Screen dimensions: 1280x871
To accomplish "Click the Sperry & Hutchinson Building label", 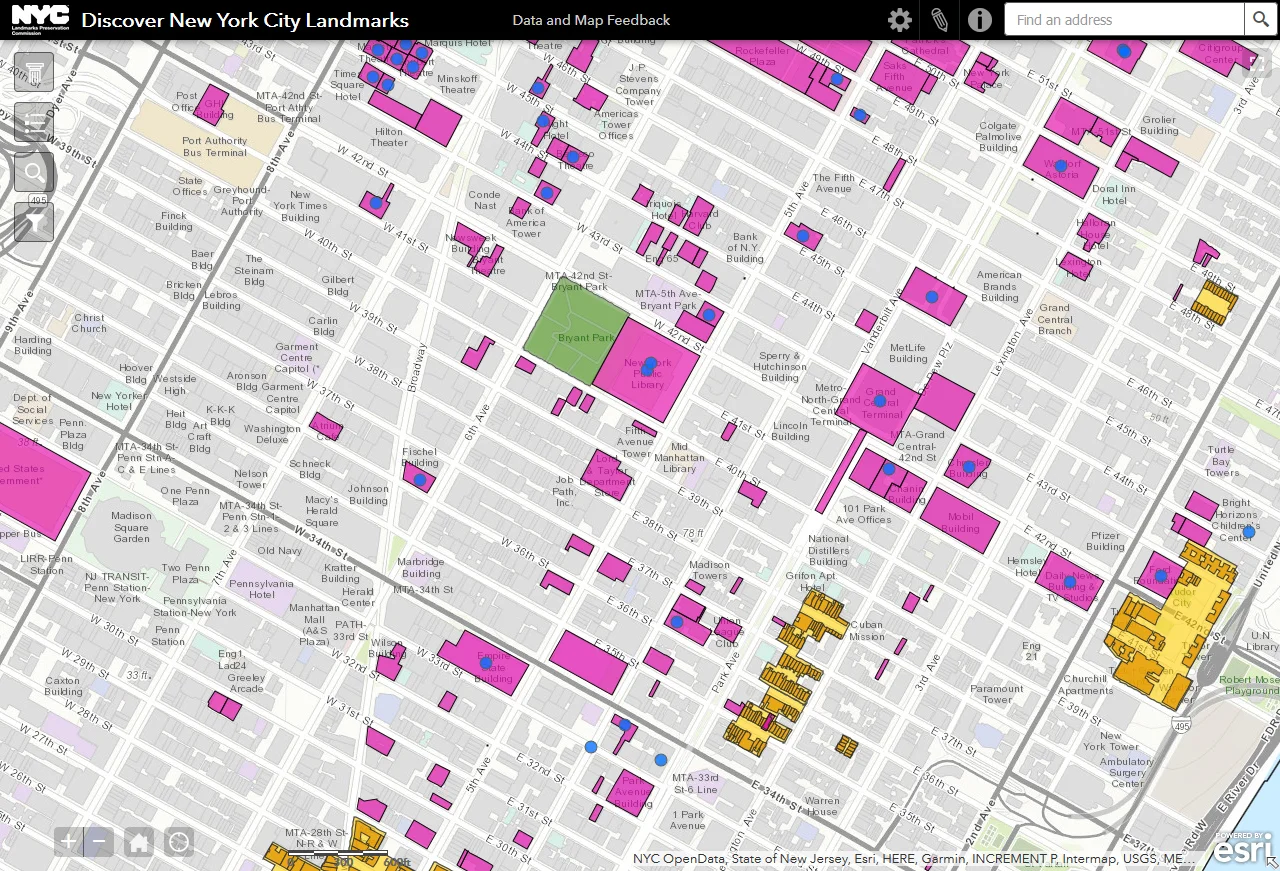I will (780, 367).
